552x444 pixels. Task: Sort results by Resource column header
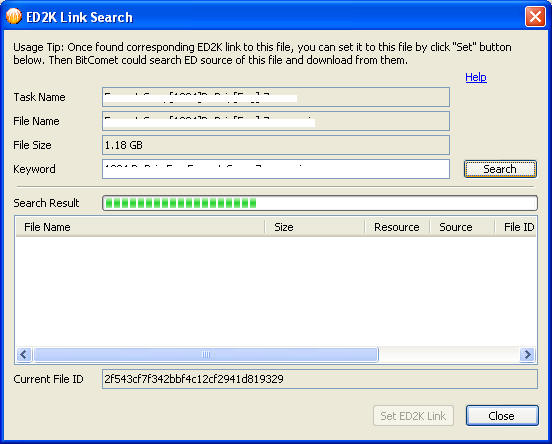click(397, 227)
